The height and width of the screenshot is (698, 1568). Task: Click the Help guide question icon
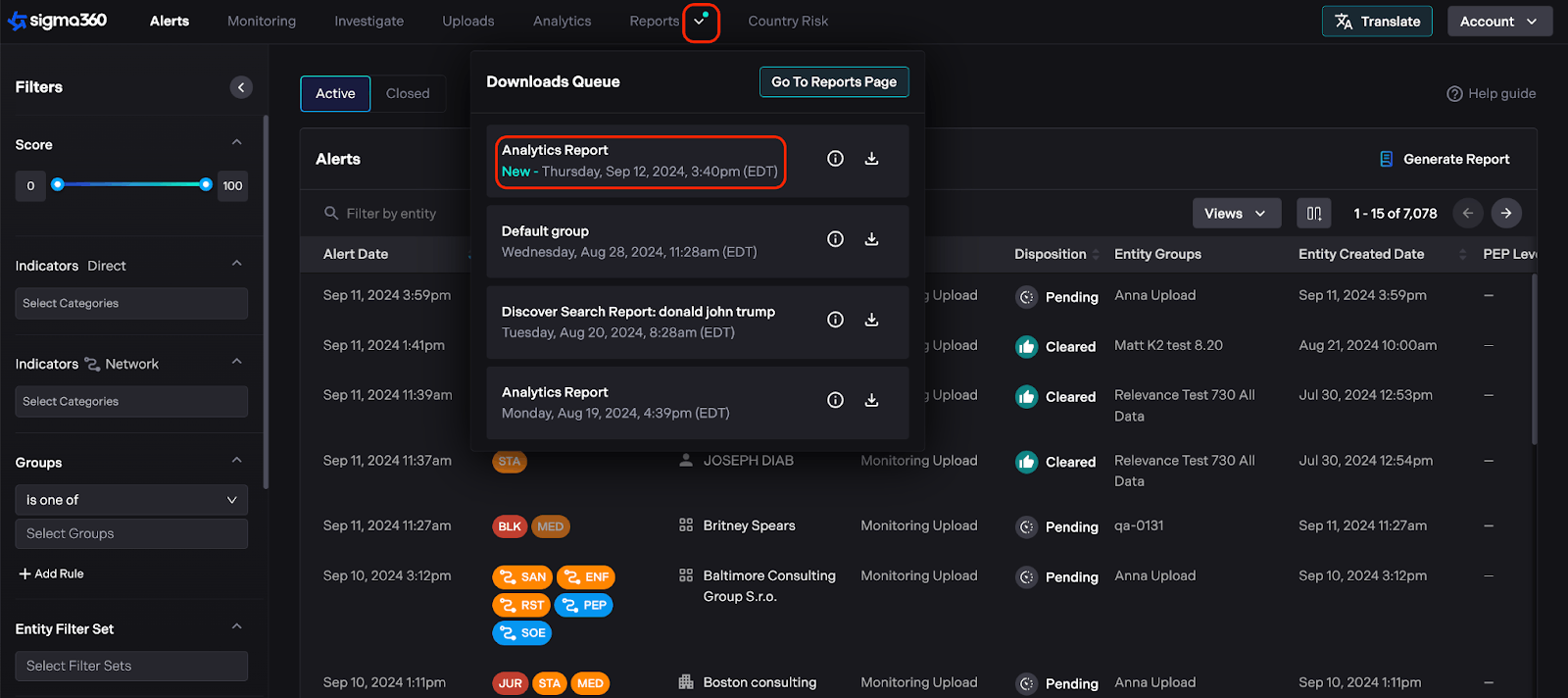coord(1454,94)
